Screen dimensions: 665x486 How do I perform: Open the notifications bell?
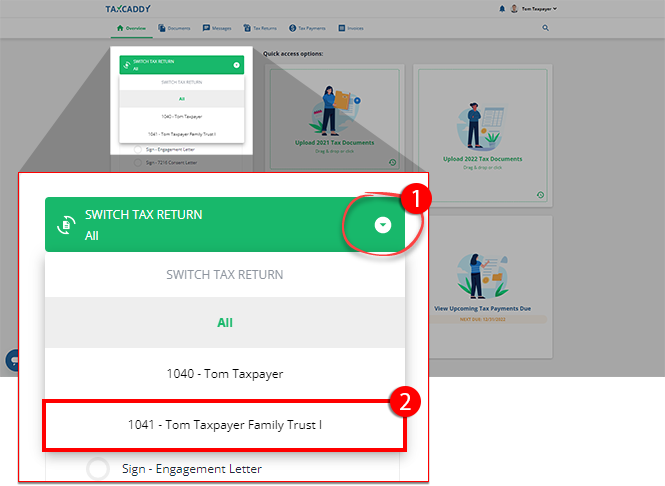point(502,9)
